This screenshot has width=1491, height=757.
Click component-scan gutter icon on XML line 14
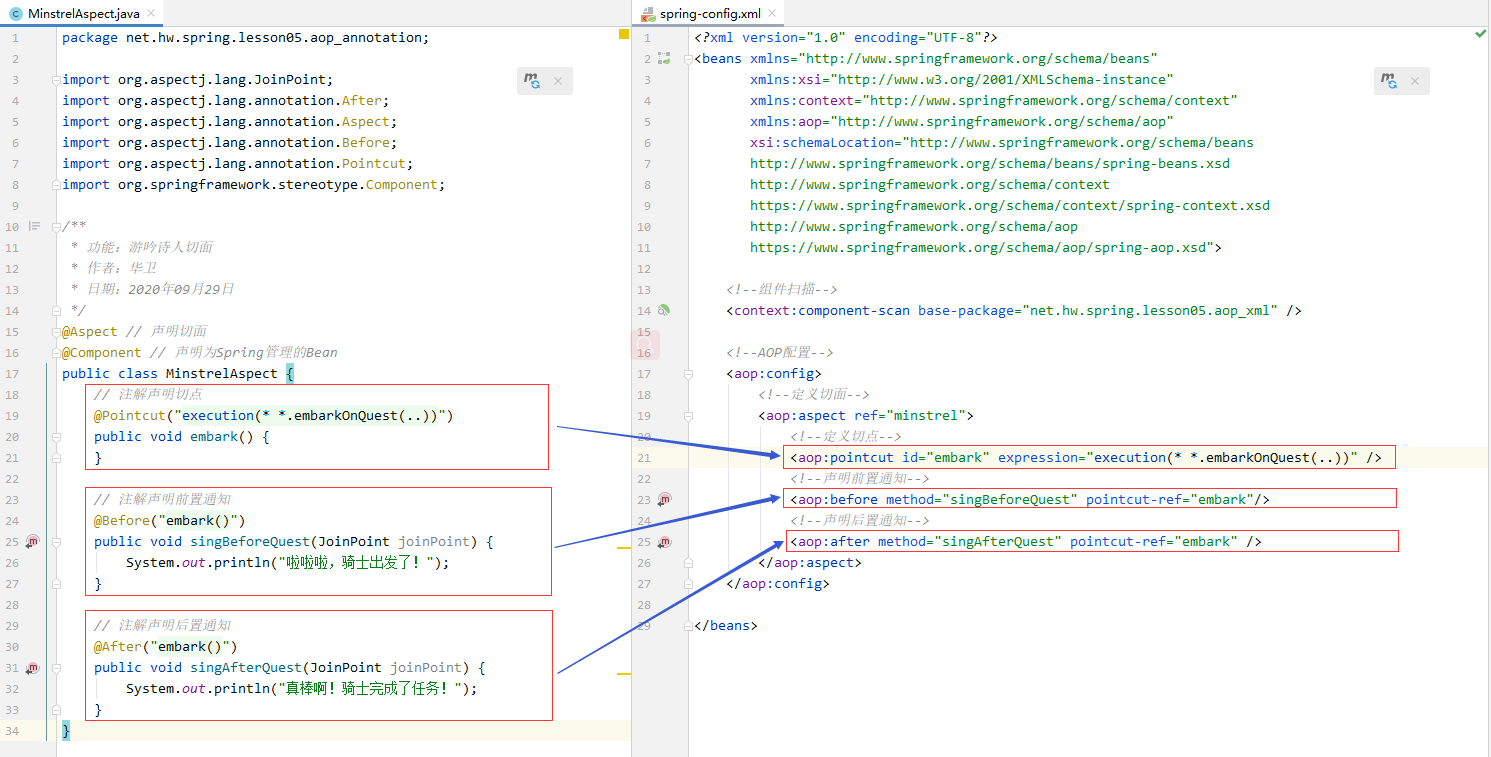(x=663, y=310)
